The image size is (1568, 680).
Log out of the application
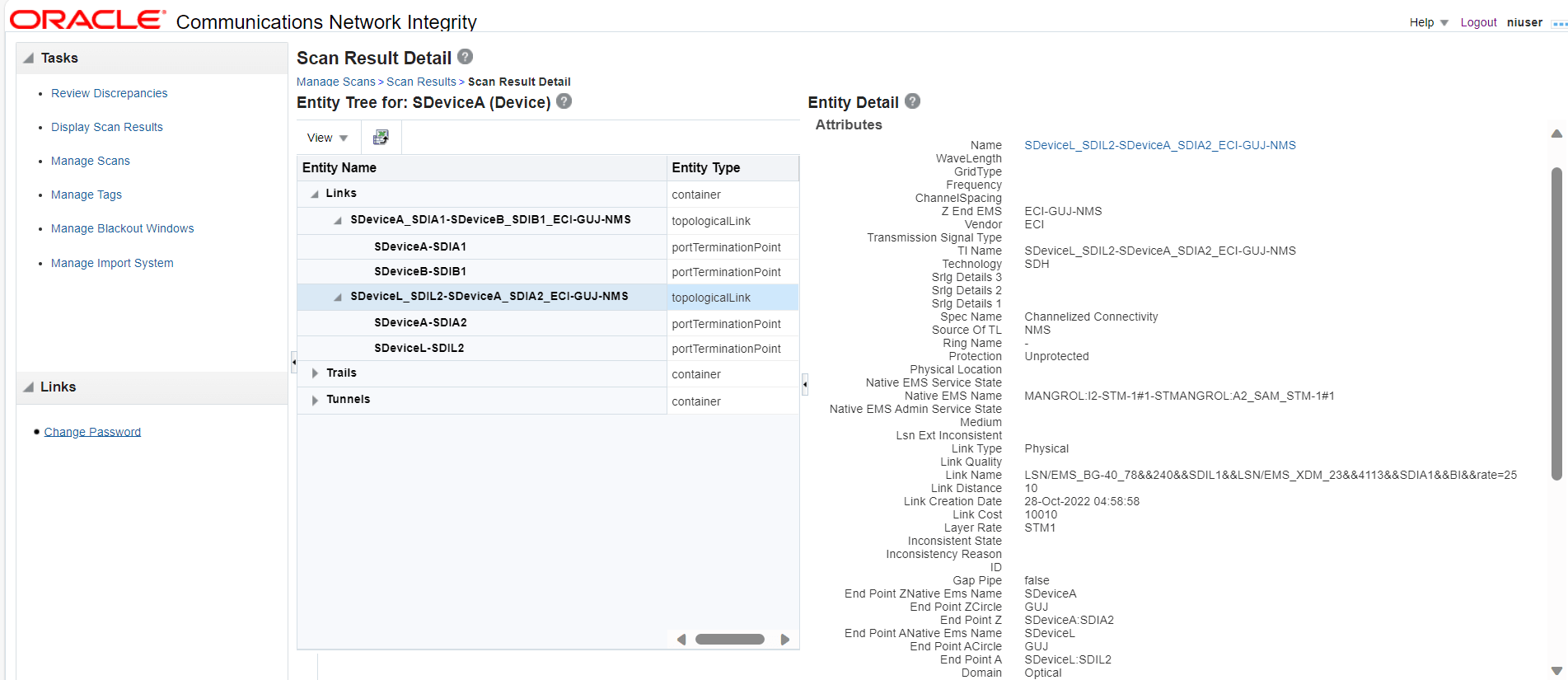1478,22
